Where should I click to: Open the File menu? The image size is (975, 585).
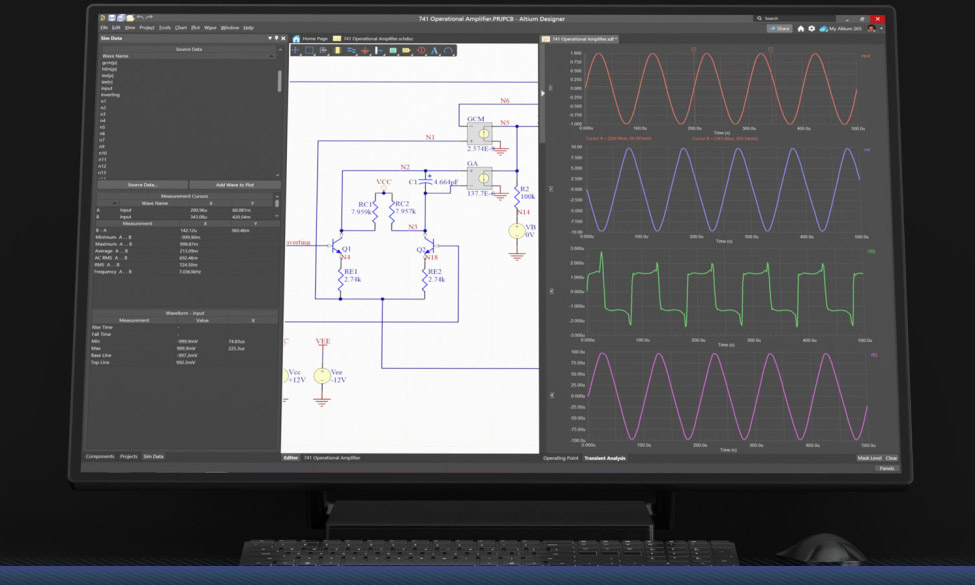tap(104, 28)
